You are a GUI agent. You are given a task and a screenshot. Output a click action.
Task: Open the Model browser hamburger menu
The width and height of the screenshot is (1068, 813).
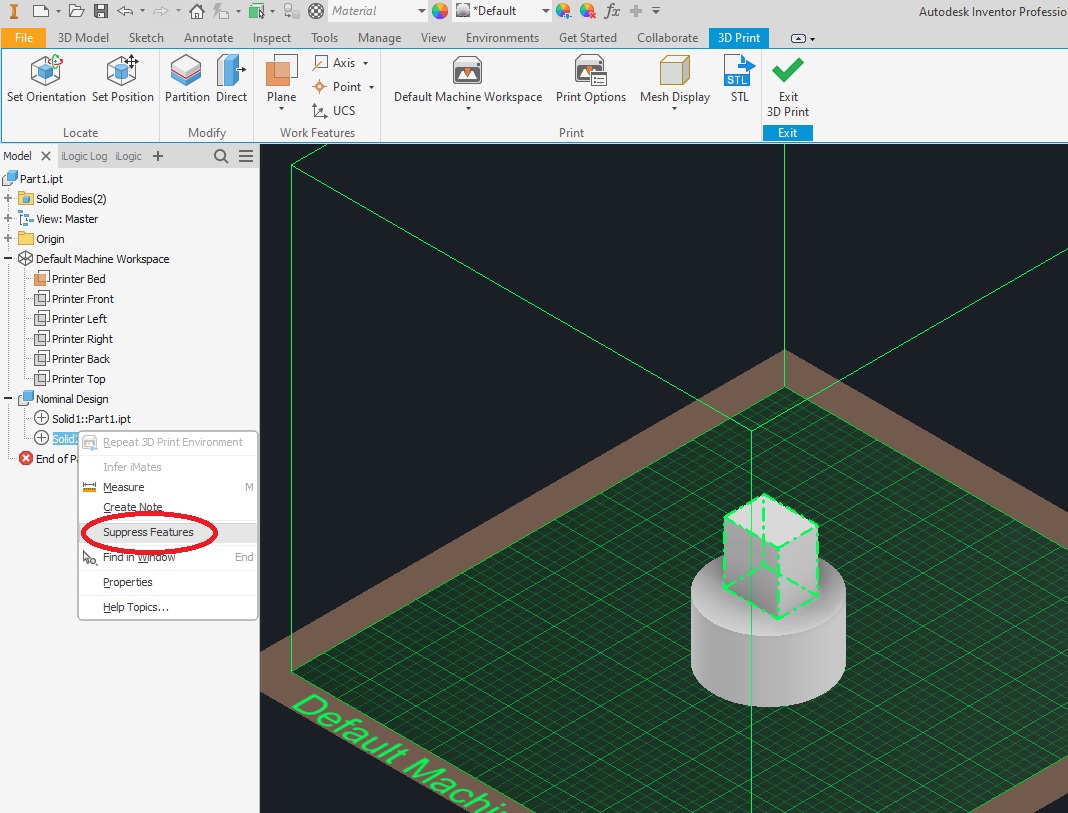point(246,156)
